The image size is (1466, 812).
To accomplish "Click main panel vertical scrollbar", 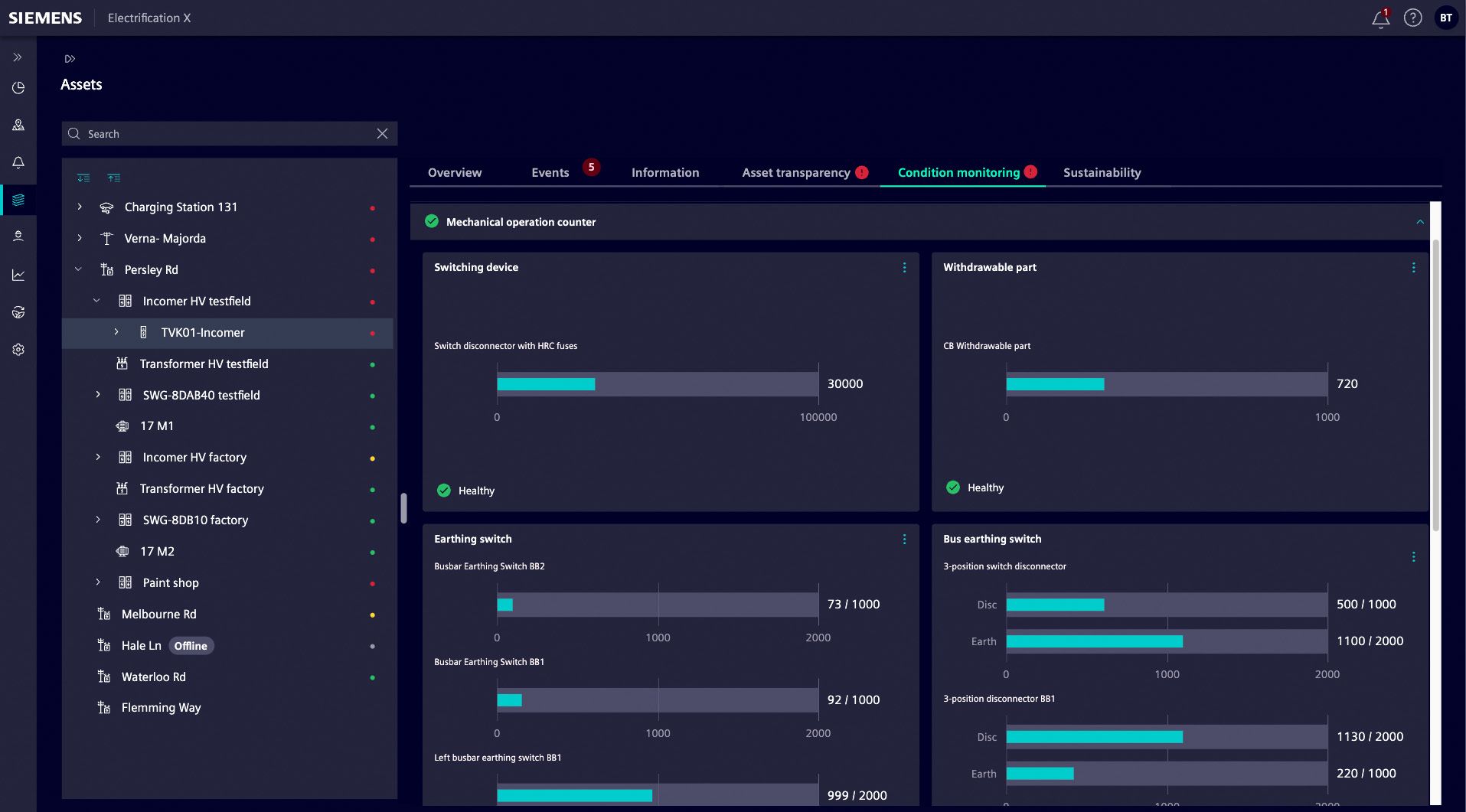I will [1435, 384].
